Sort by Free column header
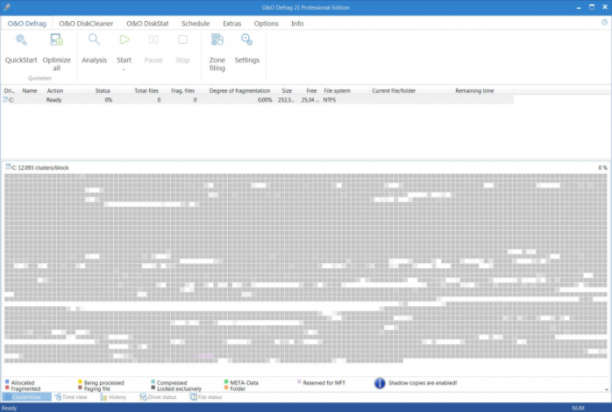612x412 pixels. (x=311, y=91)
